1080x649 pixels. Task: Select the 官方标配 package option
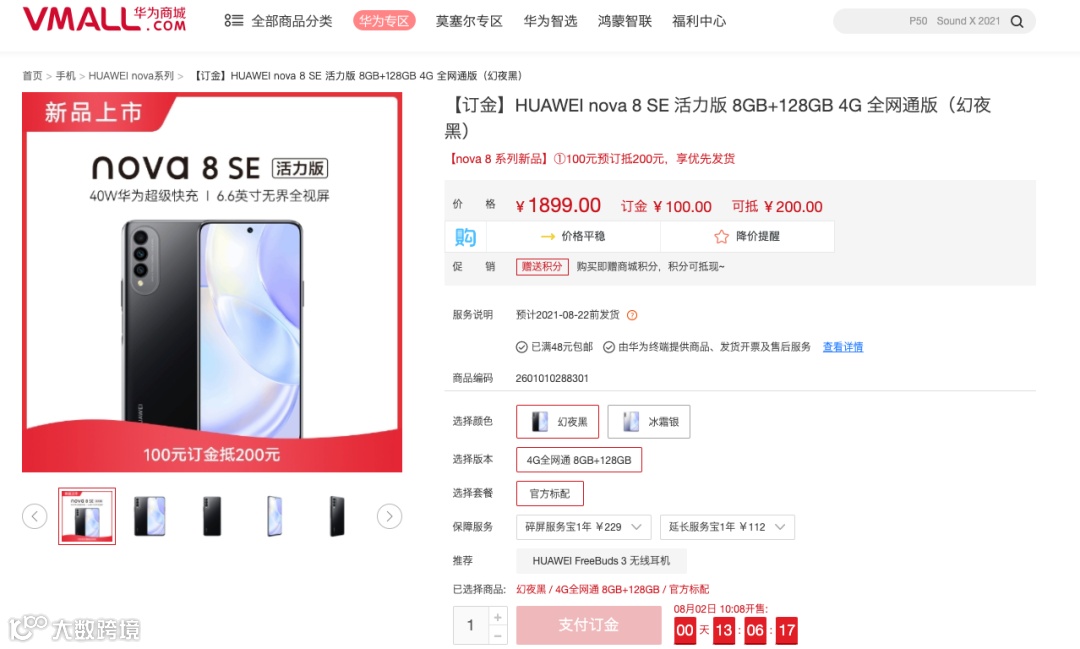pyautogui.click(x=550, y=493)
